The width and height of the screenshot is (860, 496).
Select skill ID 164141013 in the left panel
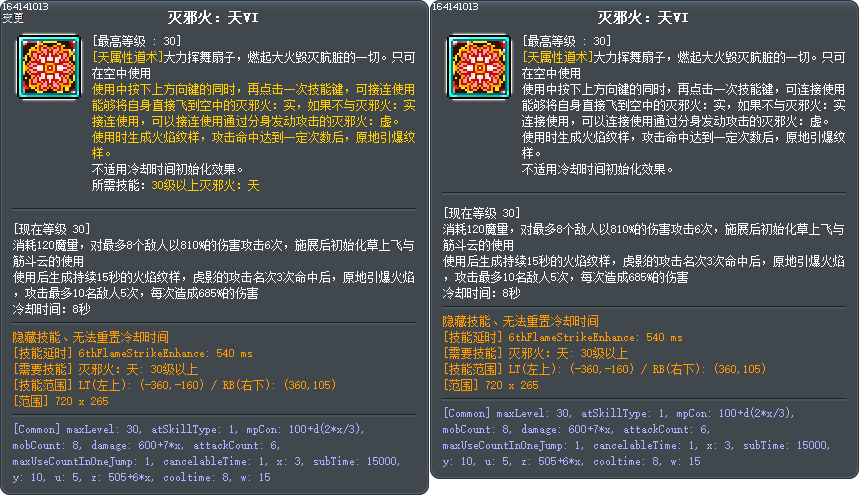23,6
